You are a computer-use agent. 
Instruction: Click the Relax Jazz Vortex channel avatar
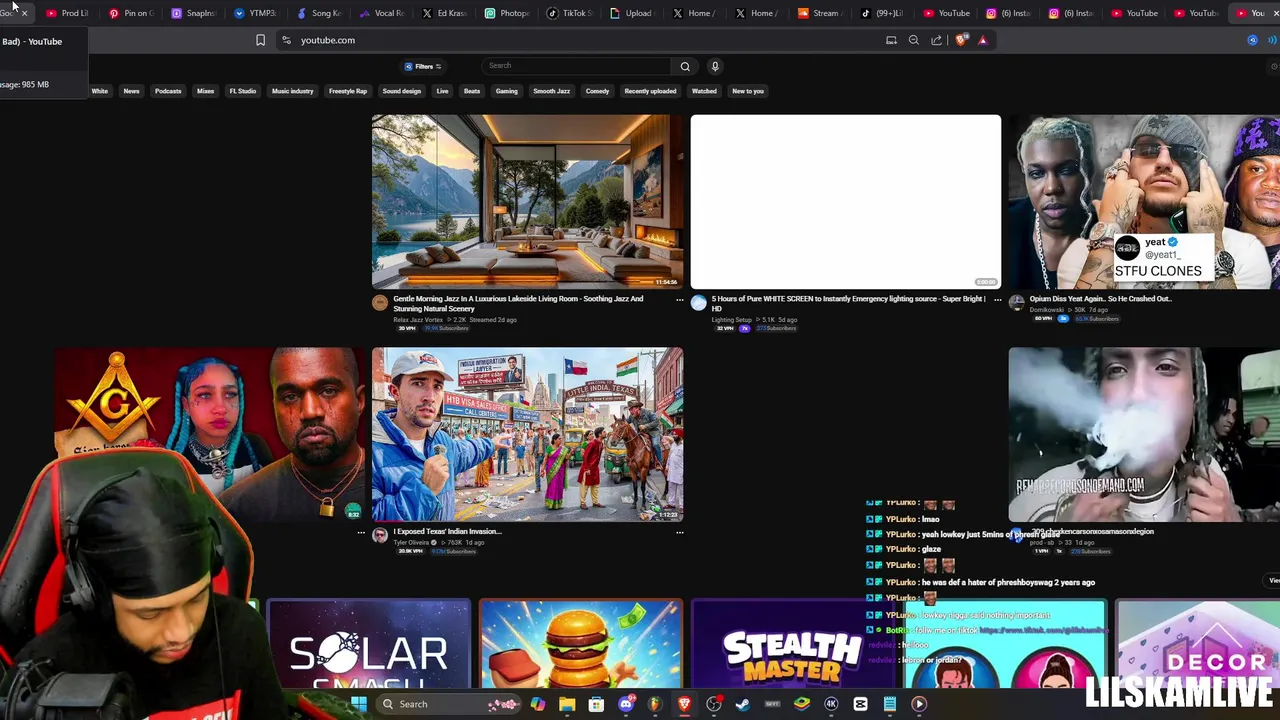point(380,303)
